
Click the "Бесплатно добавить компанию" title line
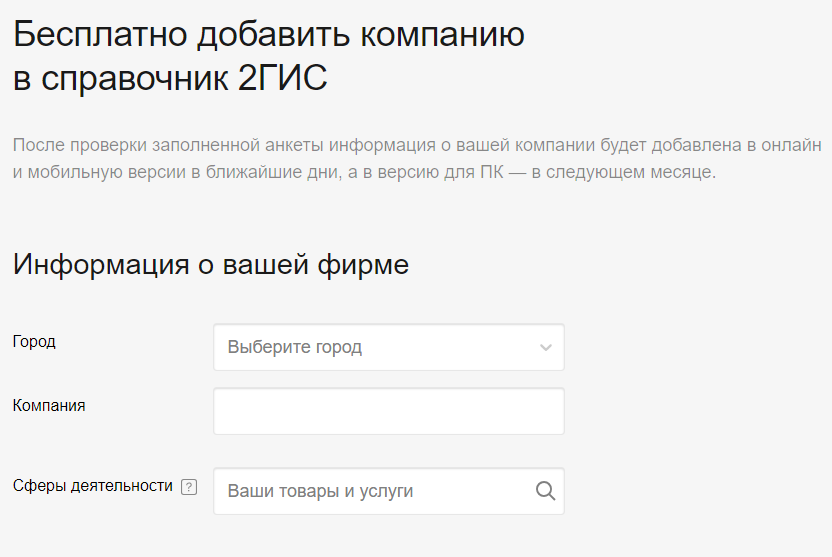click(268, 35)
